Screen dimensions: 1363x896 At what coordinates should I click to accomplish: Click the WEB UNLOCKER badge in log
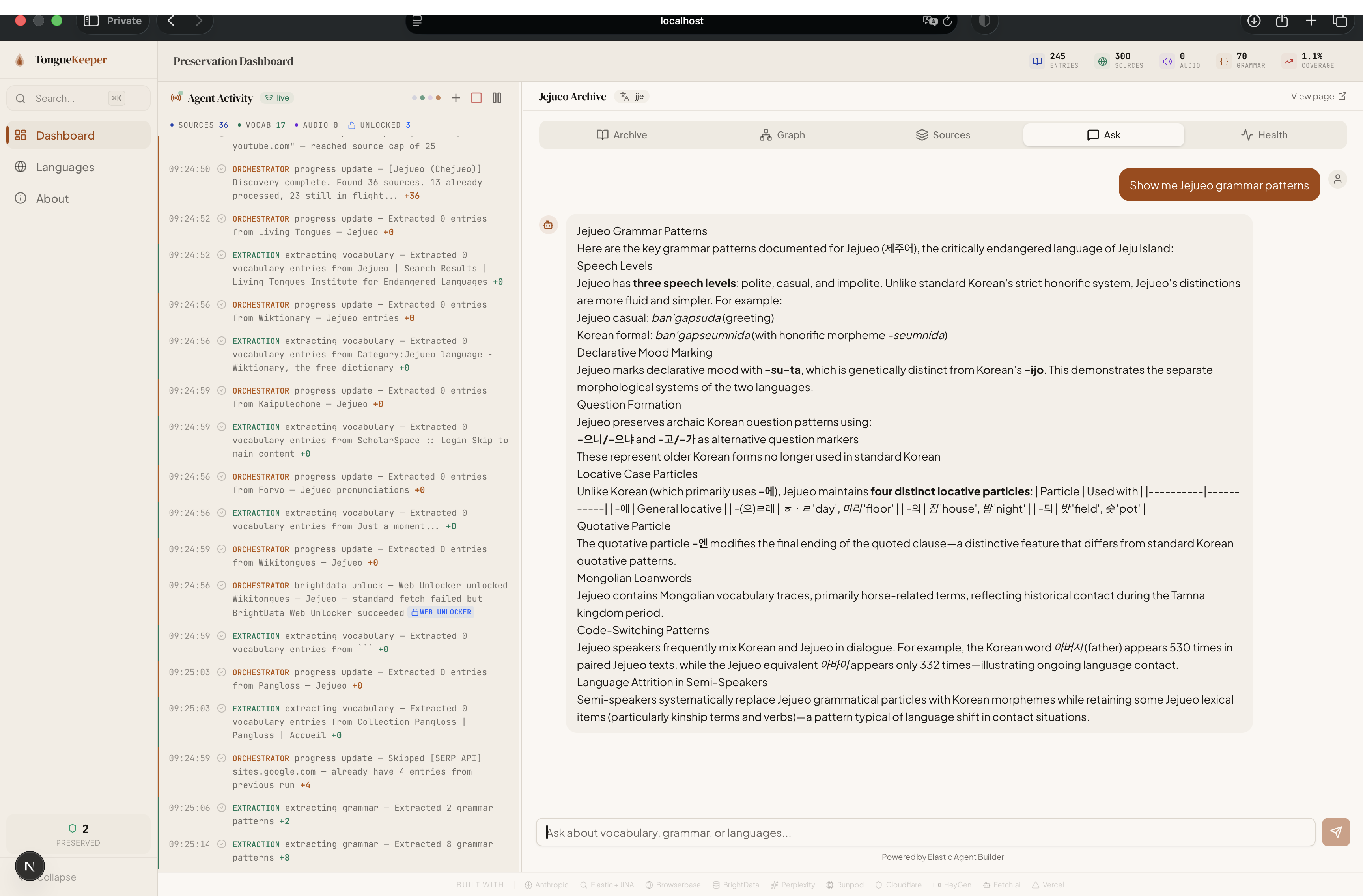(442, 612)
